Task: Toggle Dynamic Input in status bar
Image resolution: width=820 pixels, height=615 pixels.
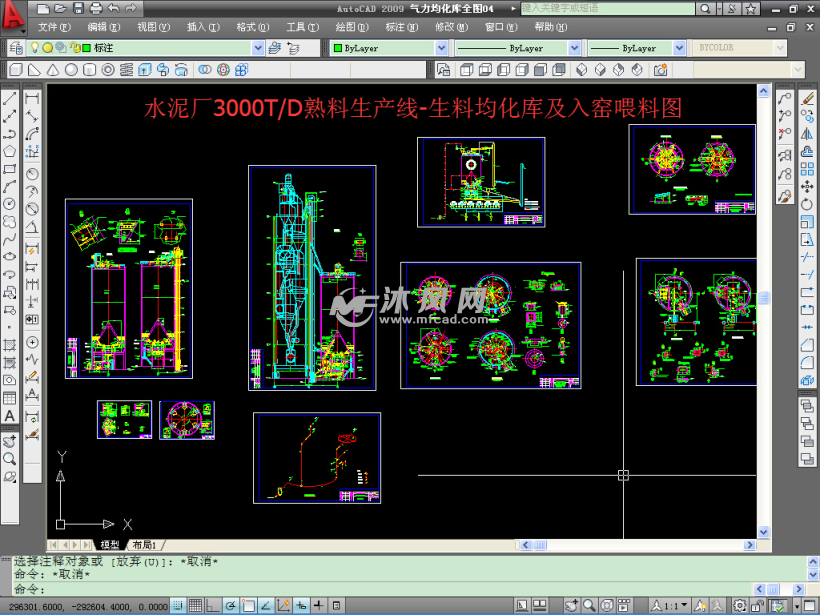Action: (301, 606)
